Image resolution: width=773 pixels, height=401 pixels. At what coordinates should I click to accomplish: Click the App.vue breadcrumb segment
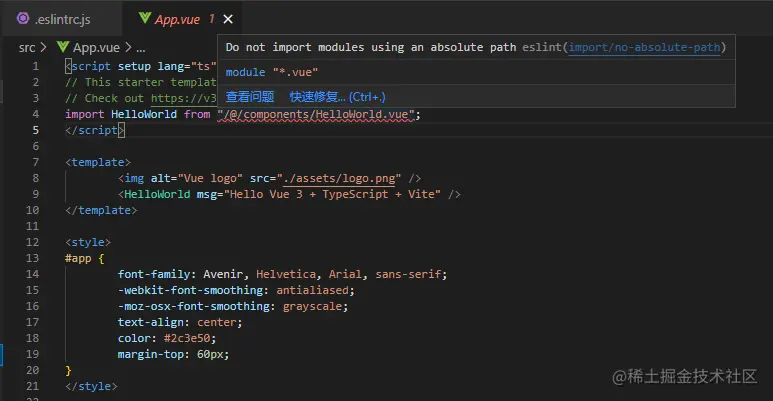pyautogui.click(x=96, y=47)
